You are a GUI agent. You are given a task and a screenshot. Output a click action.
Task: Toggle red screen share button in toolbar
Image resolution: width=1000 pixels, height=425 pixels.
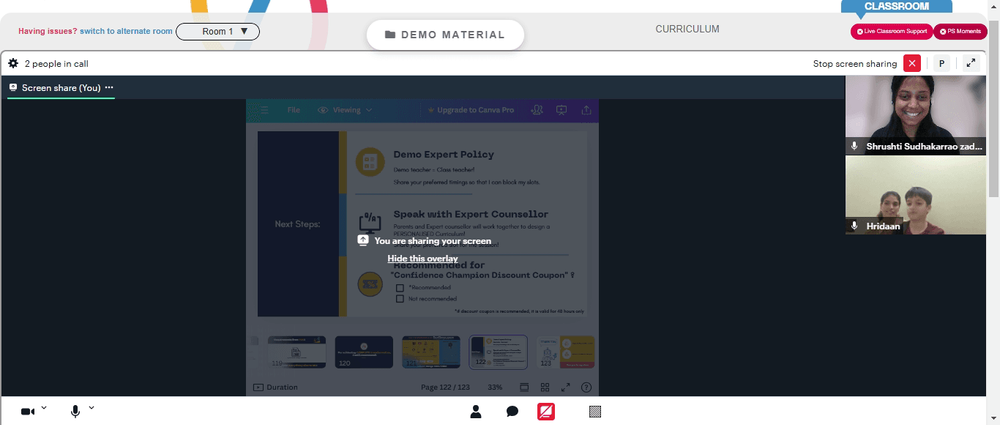[x=546, y=412]
